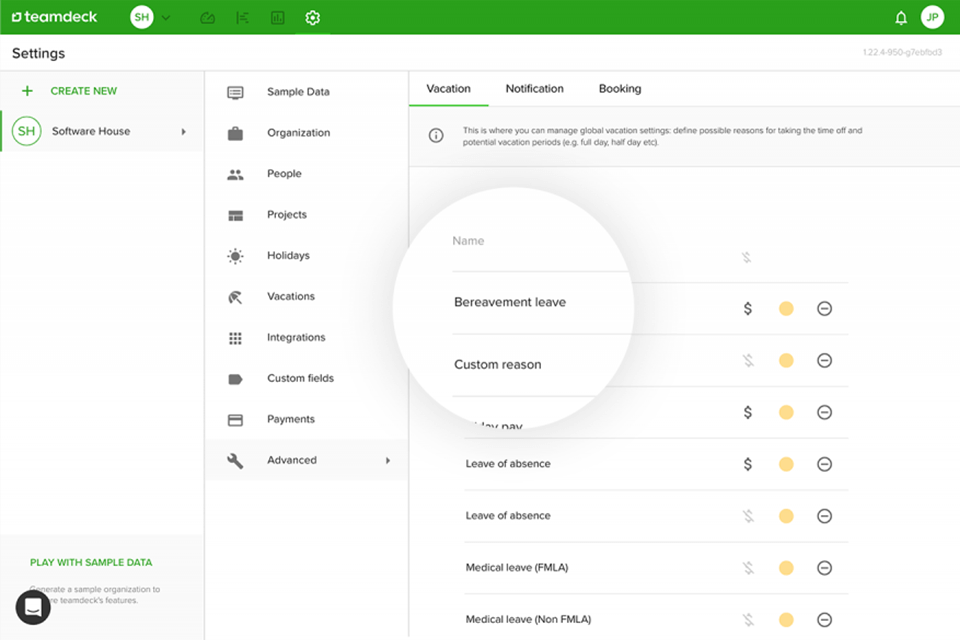The height and width of the screenshot is (640, 960).
Task: Open the timeline view icon in top bar
Action: pyautogui.click(x=242, y=18)
